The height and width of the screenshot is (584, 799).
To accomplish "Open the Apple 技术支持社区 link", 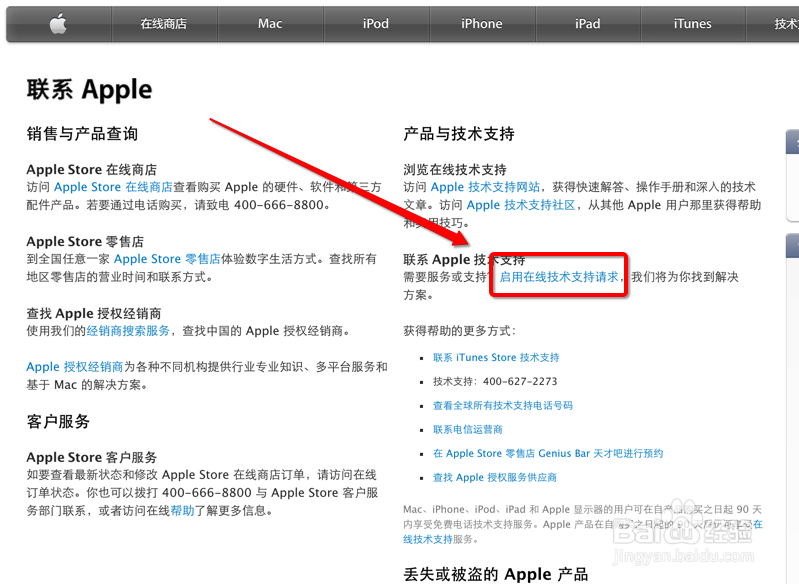I will [521, 205].
